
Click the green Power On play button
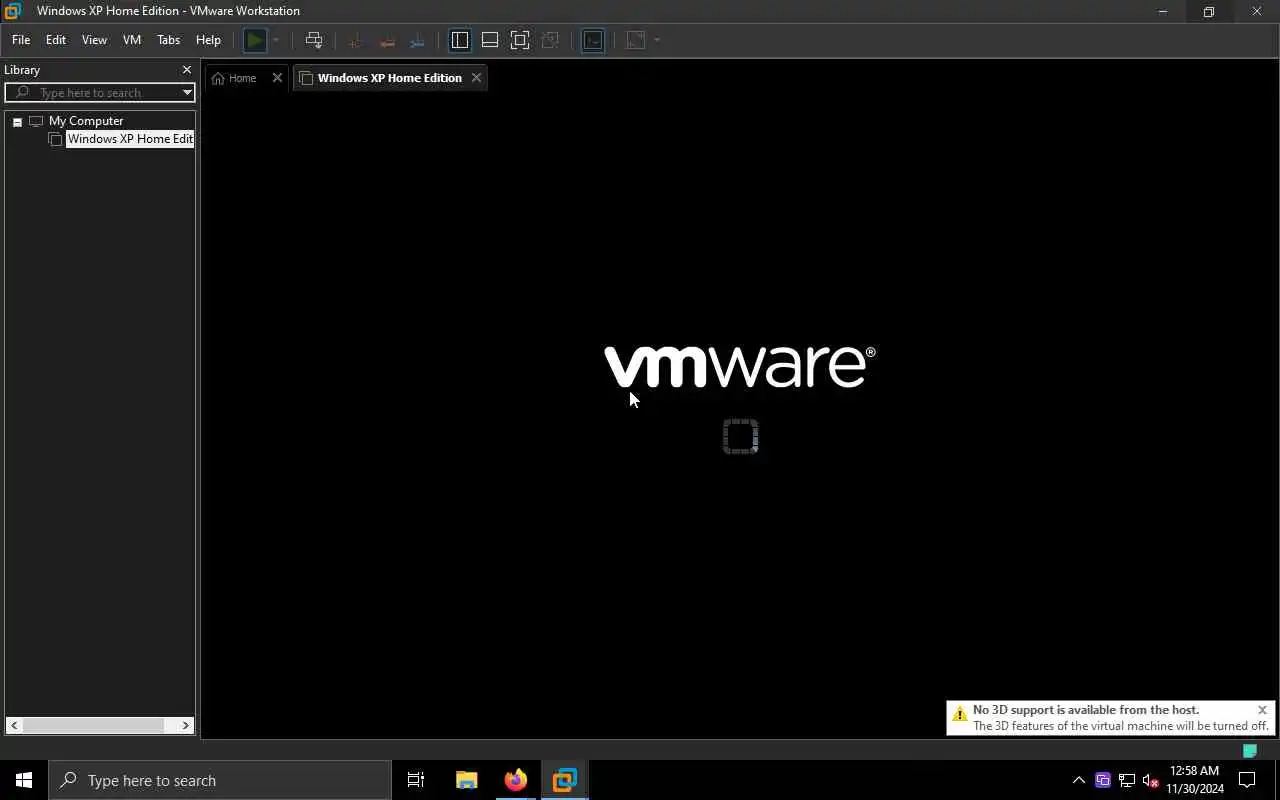tap(255, 40)
